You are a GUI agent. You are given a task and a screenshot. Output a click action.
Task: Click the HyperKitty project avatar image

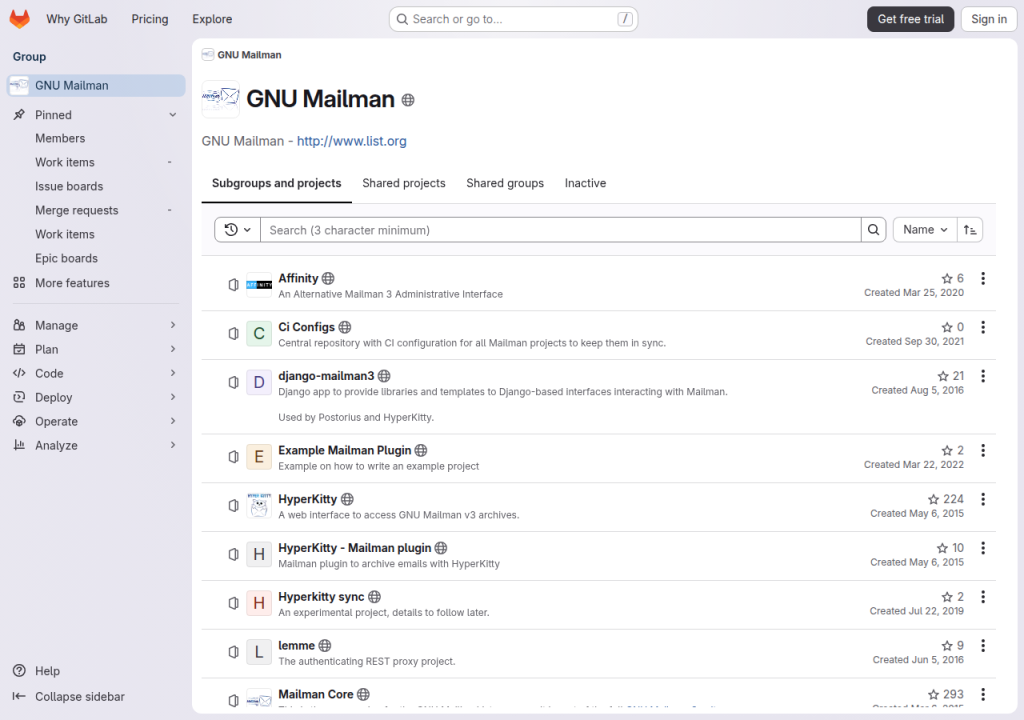pos(259,506)
